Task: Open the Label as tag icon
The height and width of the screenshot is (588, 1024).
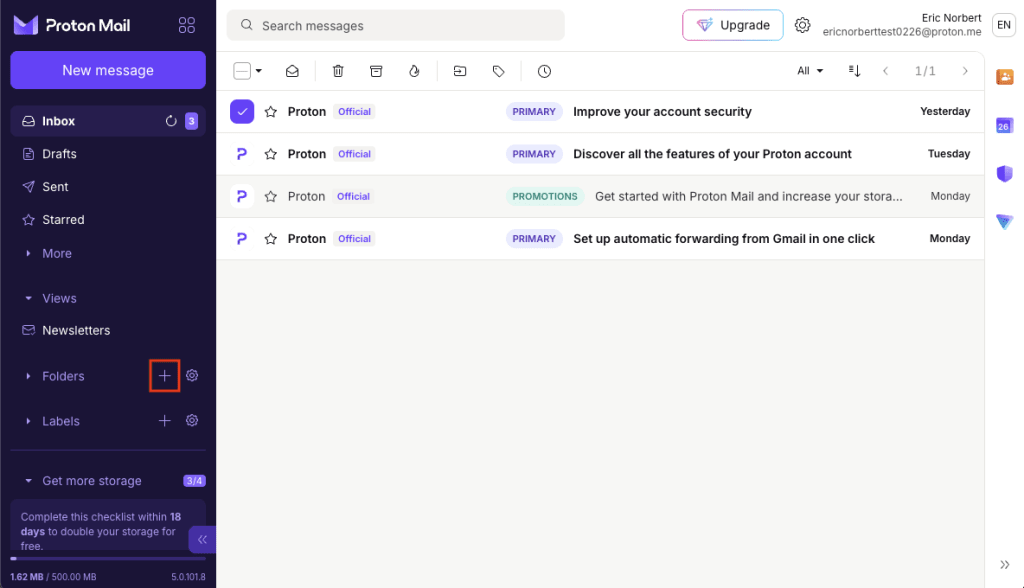Action: tap(498, 71)
